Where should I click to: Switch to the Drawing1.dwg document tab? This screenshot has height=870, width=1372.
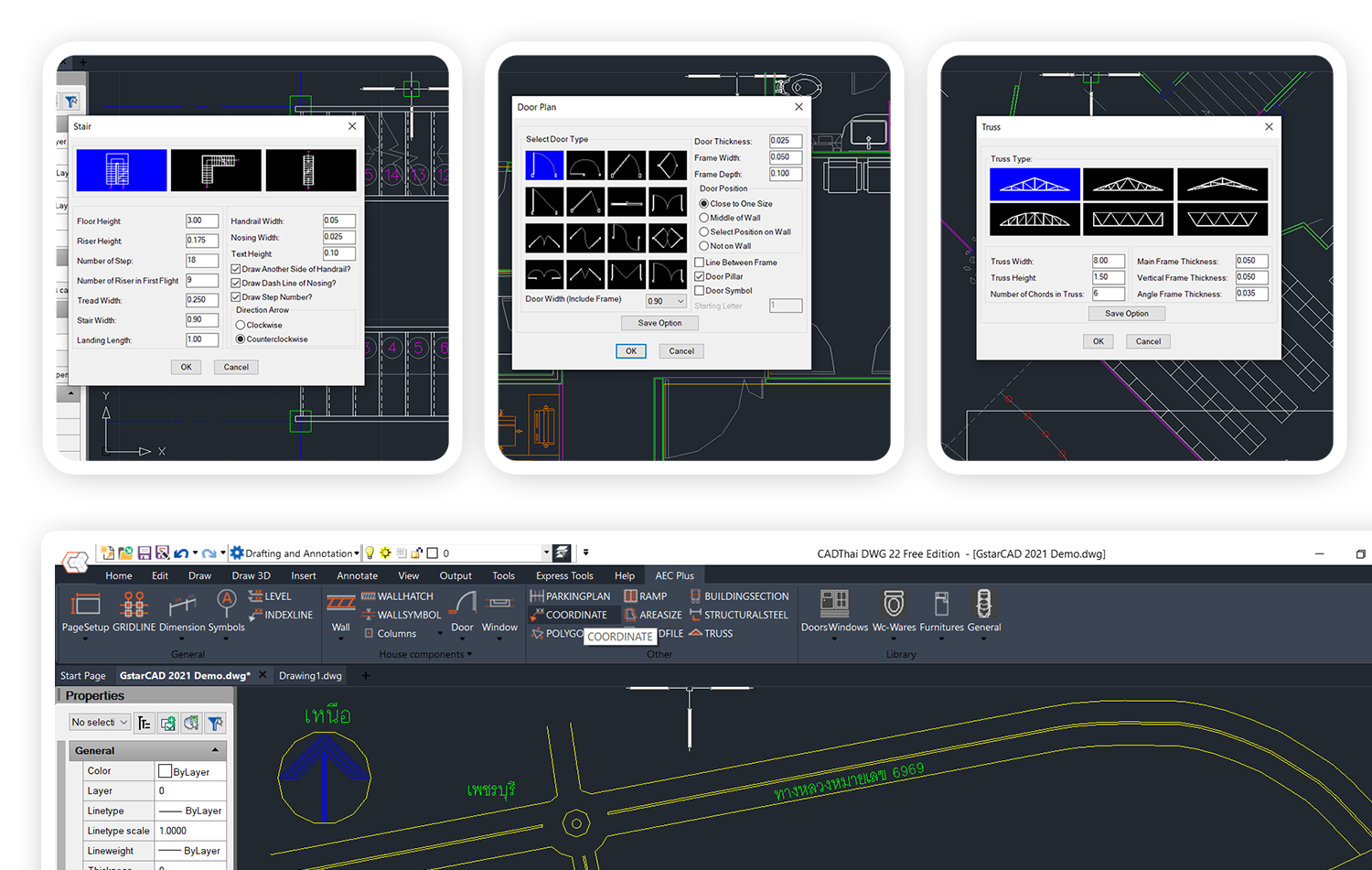coord(310,675)
